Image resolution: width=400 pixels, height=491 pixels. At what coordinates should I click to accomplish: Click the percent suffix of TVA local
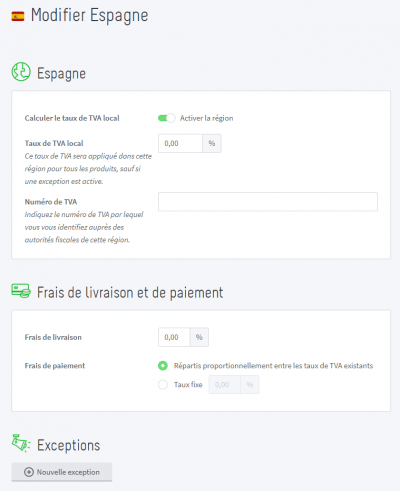(212, 143)
